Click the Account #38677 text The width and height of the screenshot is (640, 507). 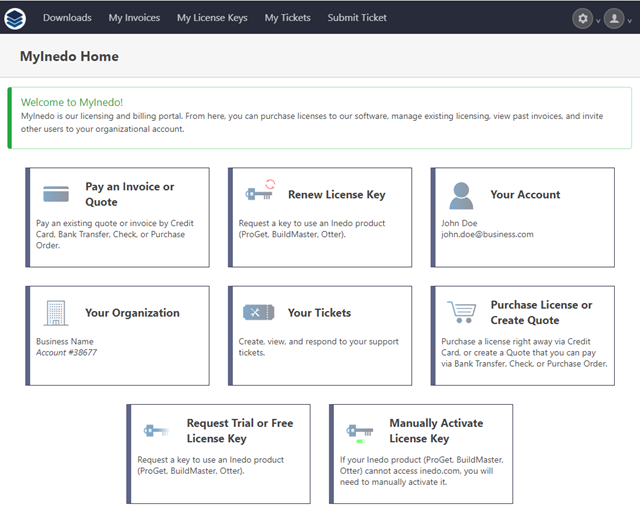(x=67, y=352)
